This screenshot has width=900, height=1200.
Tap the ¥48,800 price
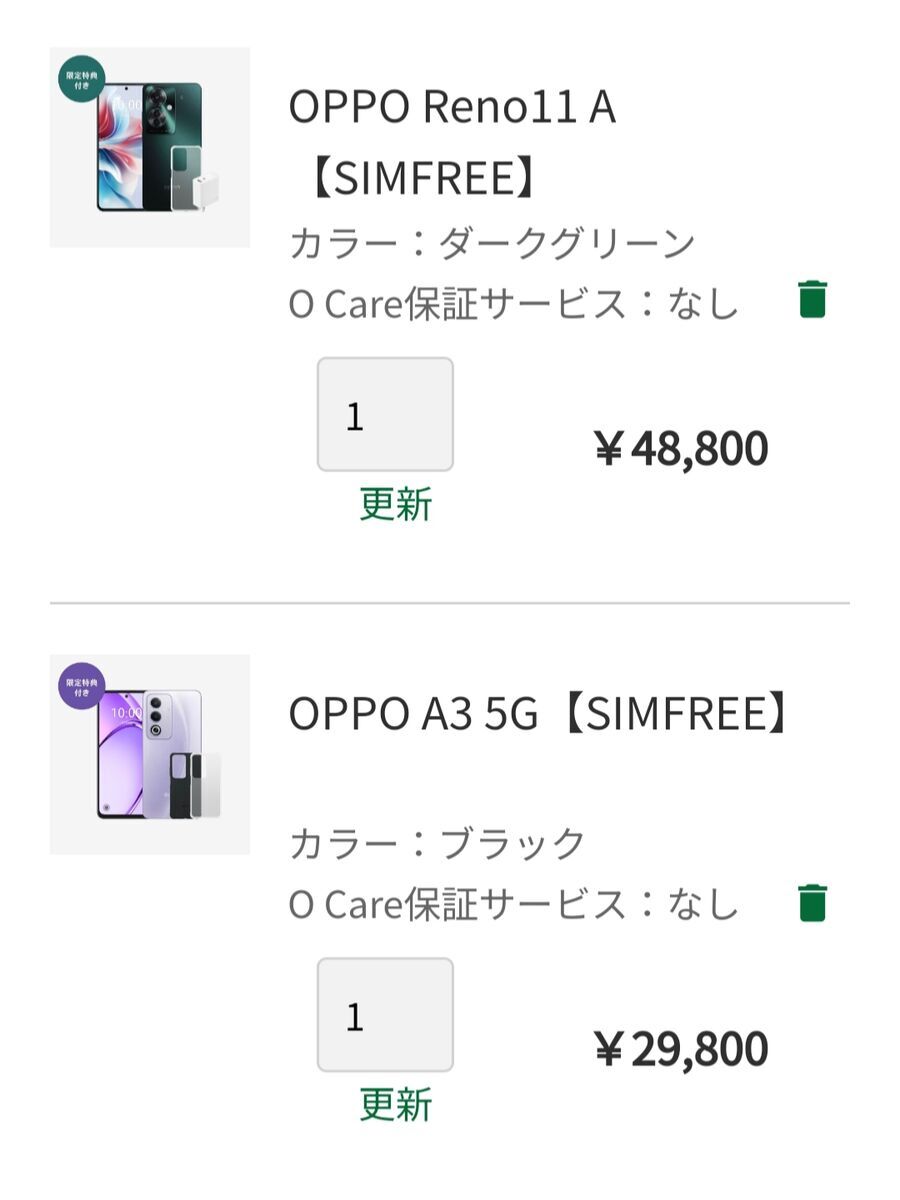pyautogui.click(x=681, y=449)
